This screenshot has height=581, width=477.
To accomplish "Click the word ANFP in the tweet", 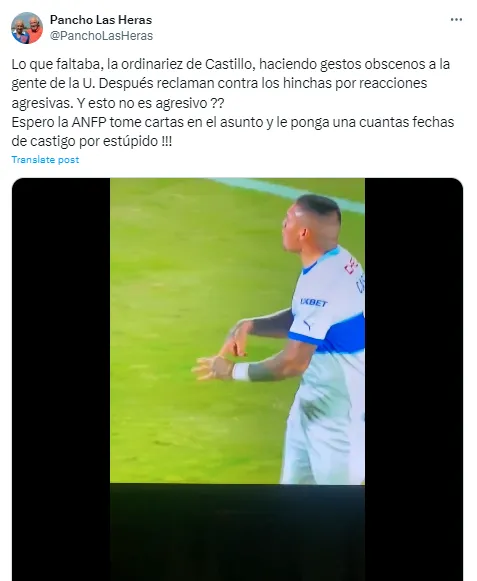I will pyautogui.click(x=88, y=122).
